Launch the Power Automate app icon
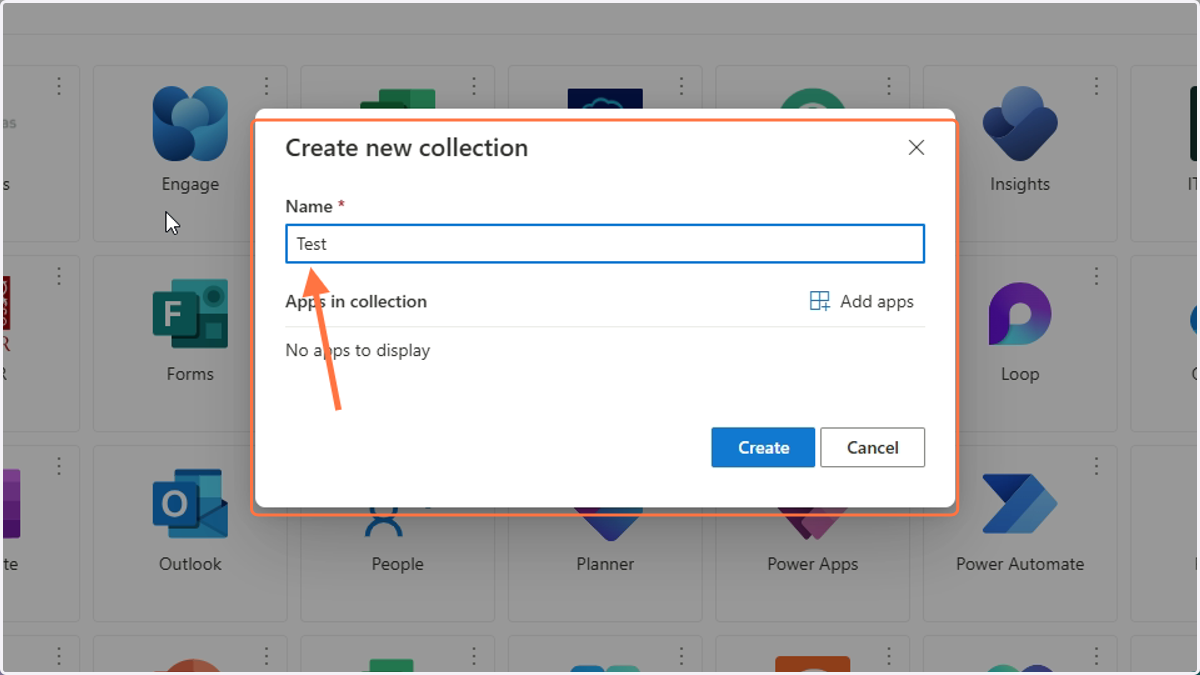 [x=1020, y=504]
